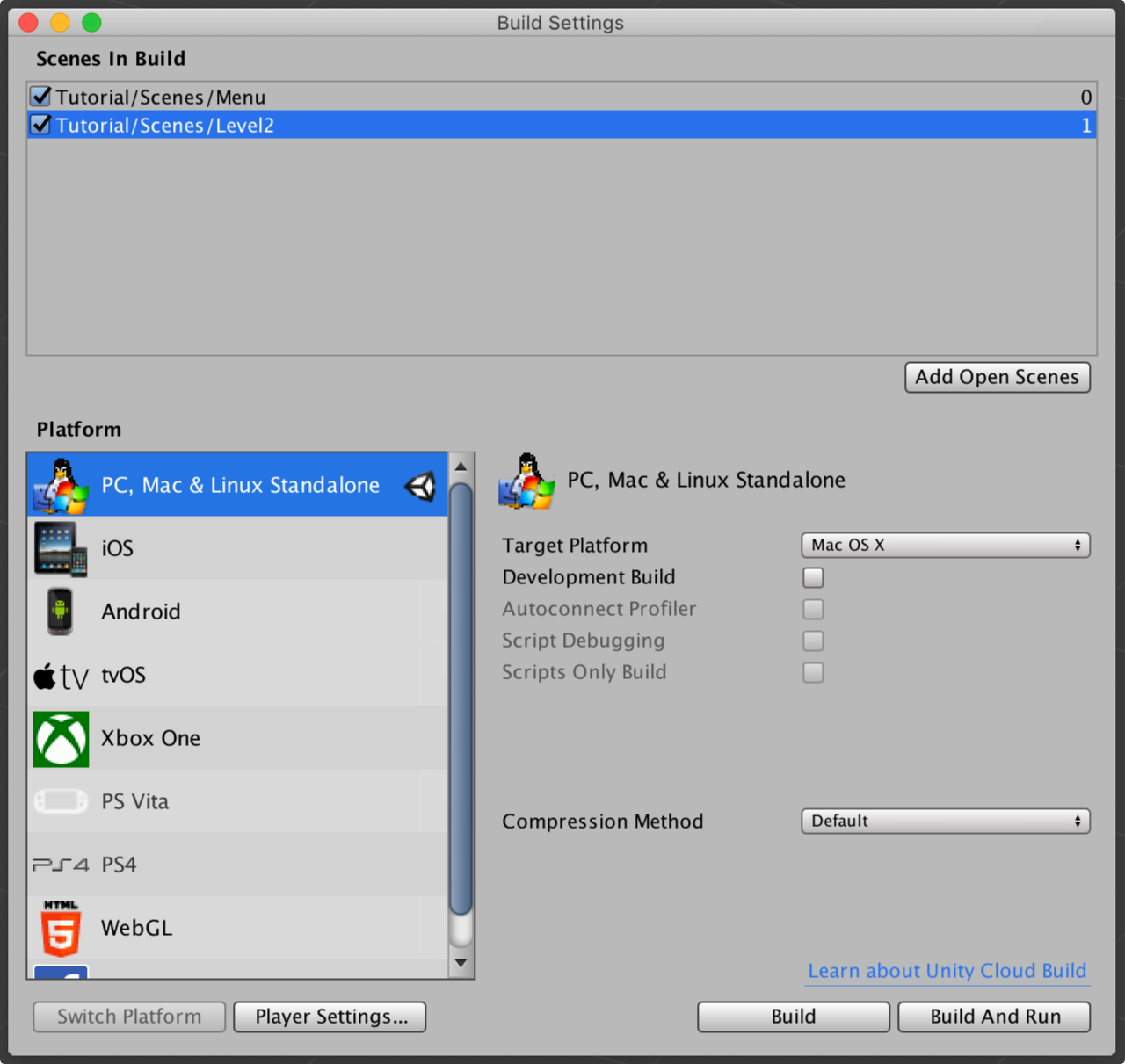Click the green zoom window button
The image size is (1125, 1064).
pos(91,23)
